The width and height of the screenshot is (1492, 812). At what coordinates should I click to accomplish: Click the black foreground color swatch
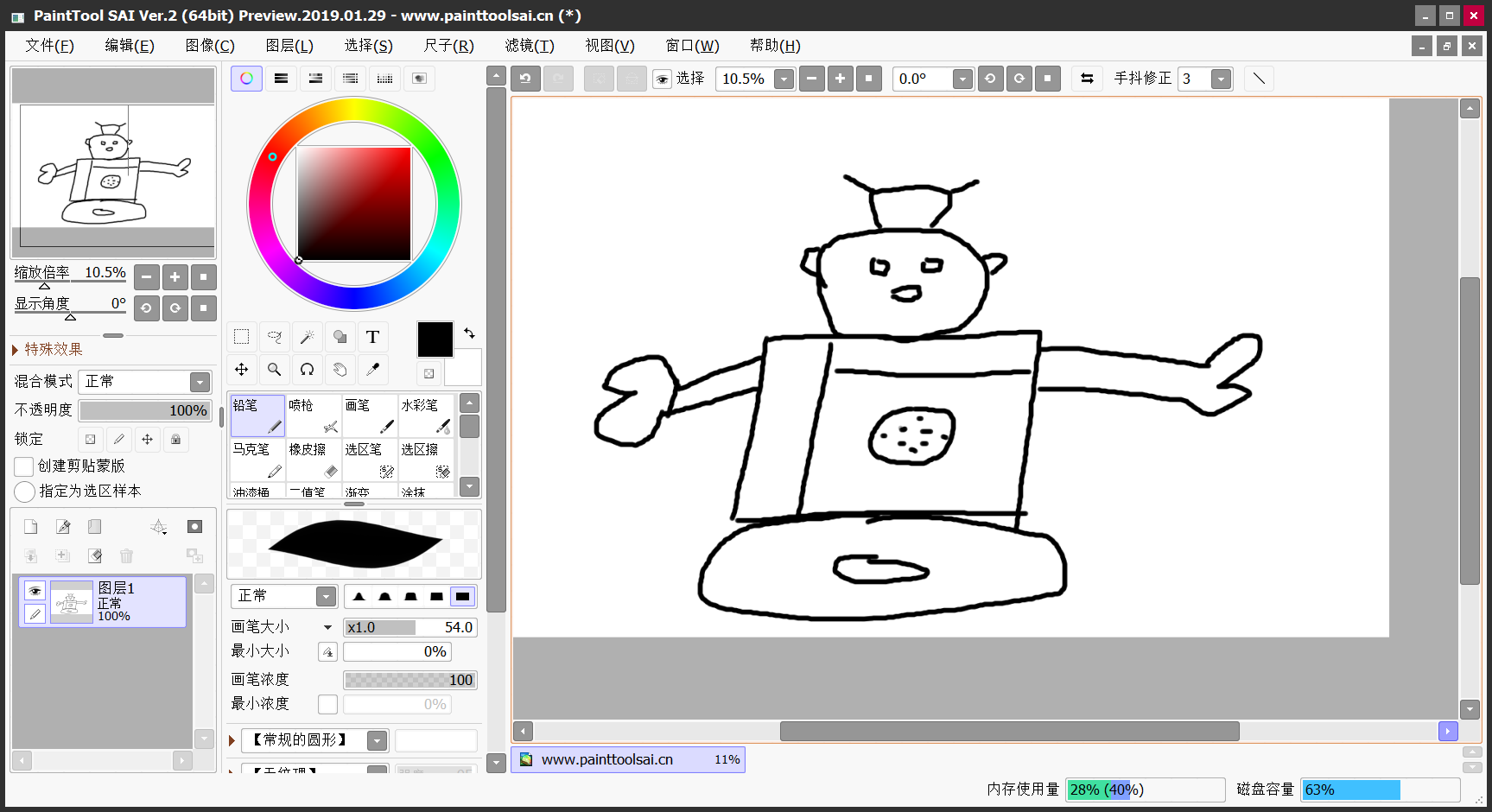435,339
